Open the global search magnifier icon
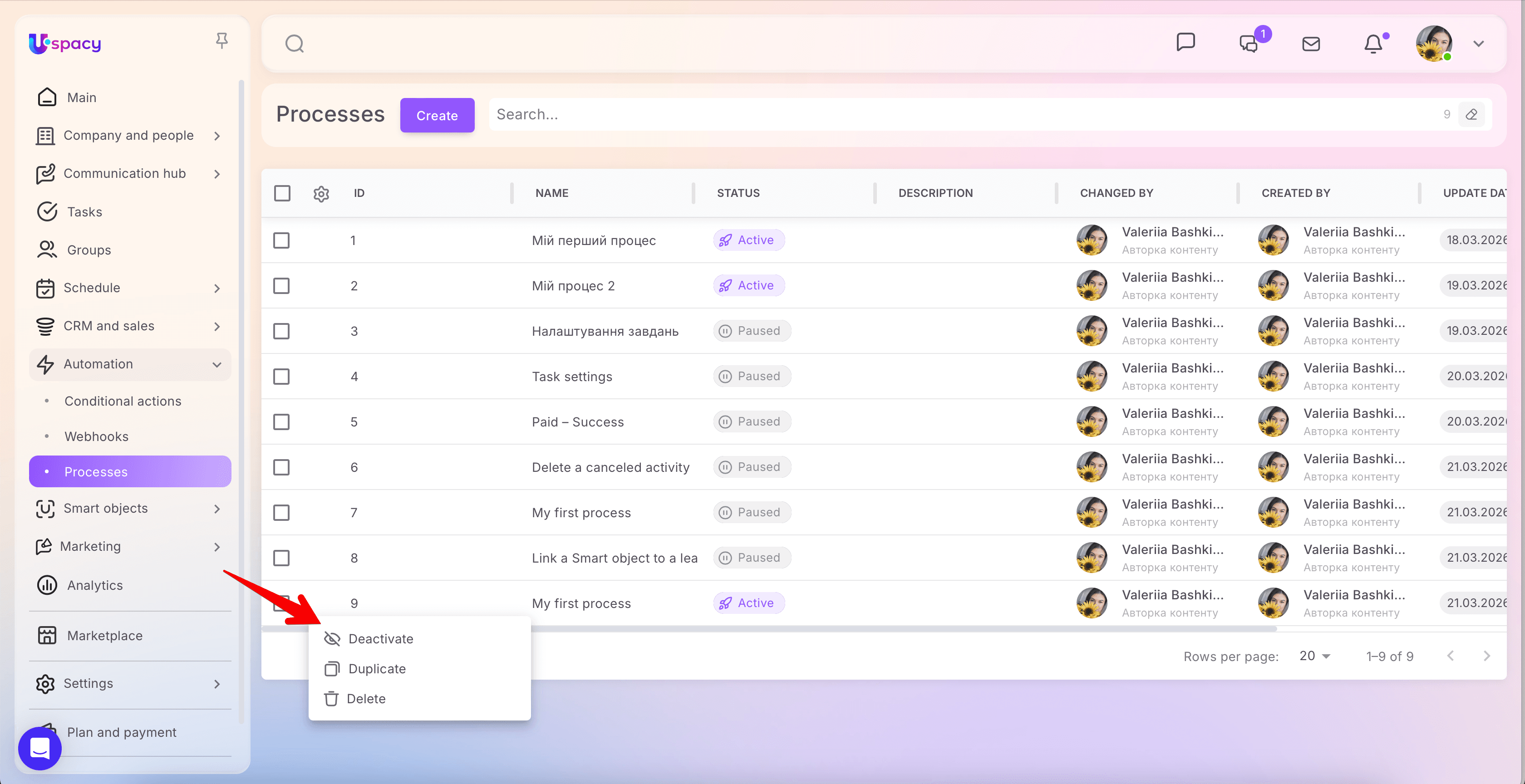 click(x=294, y=44)
